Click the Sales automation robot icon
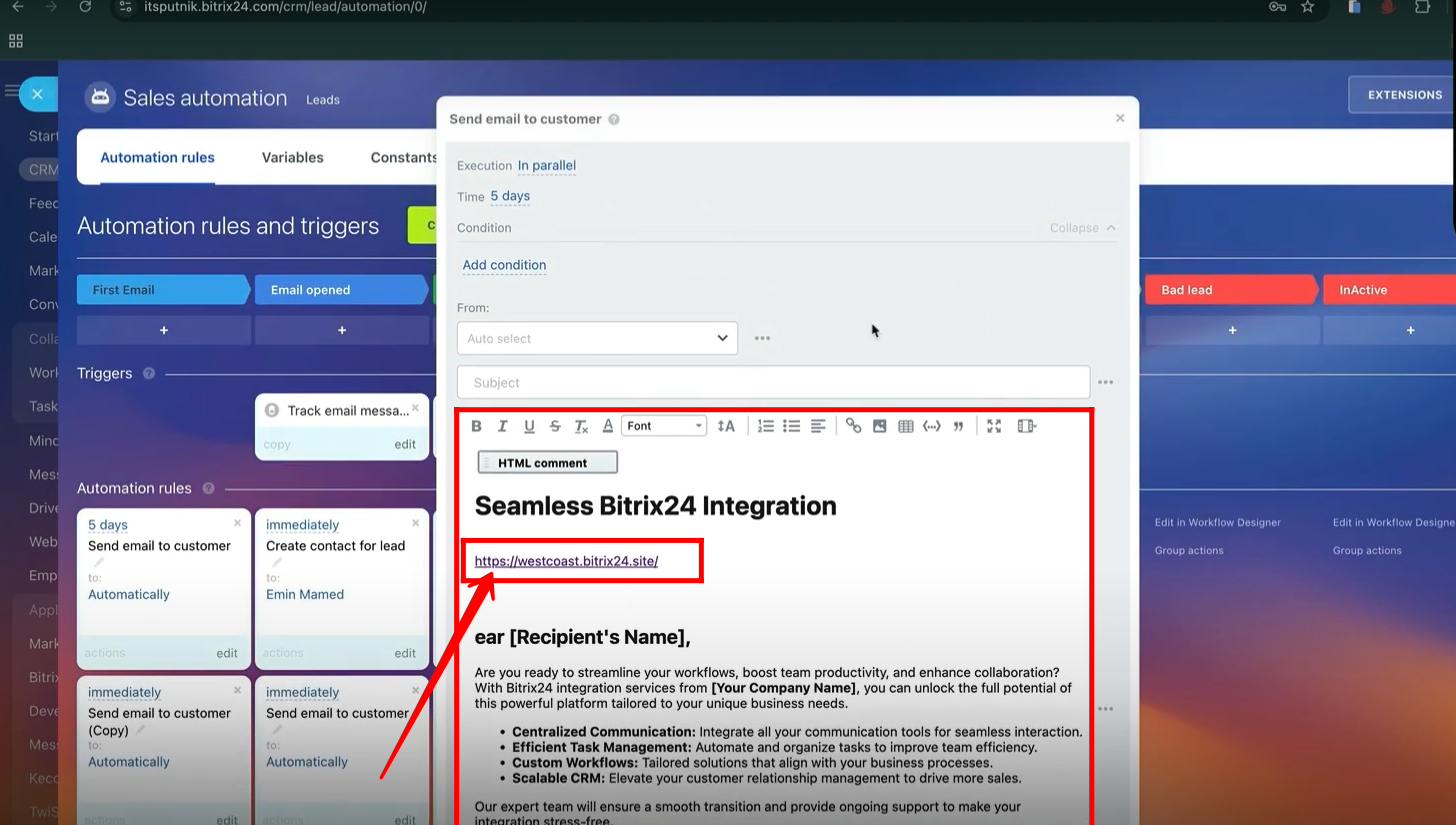Viewport: 1456px width, 825px height. click(x=99, y=97)
